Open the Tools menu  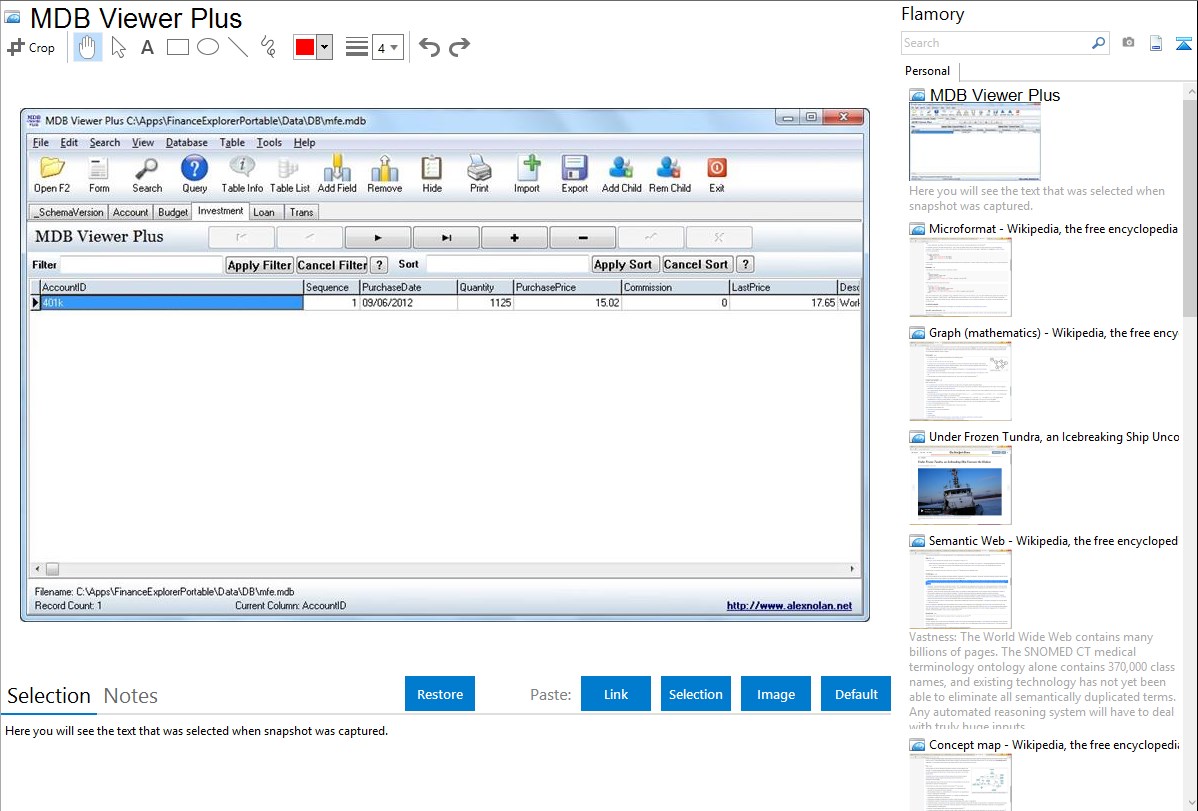pyautogui.click(x=269, y=143)
